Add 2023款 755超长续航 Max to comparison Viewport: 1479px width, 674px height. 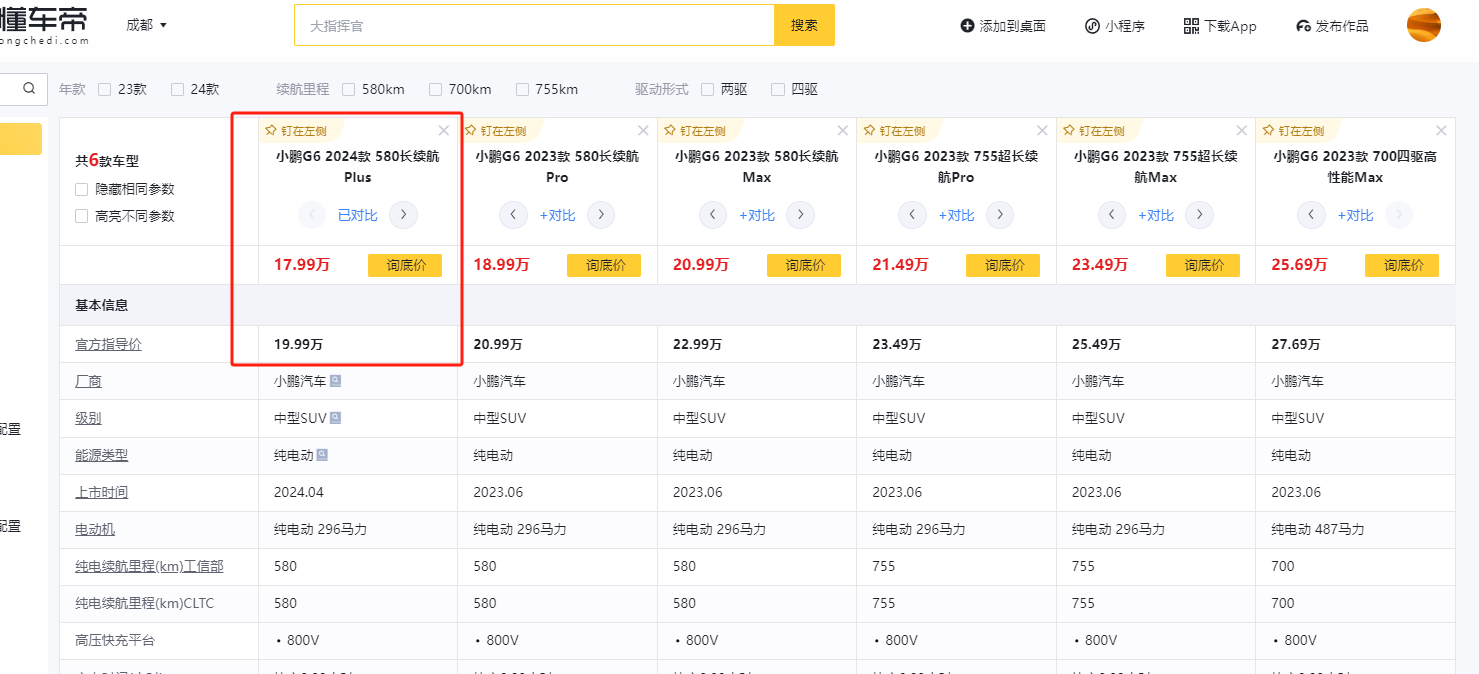pyautogui.click(x=1155, y=215)
